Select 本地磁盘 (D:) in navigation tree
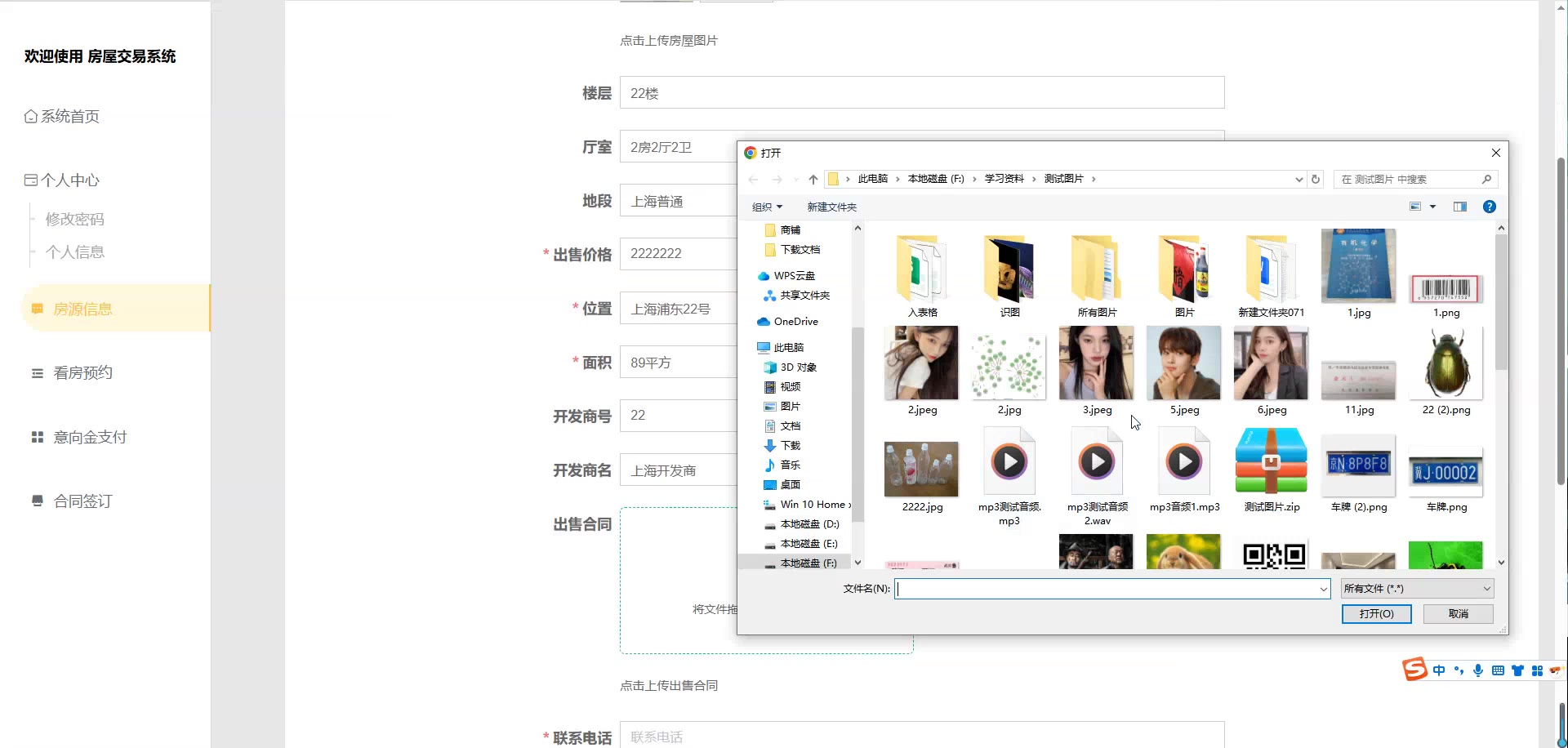The width and height of the screenshot is (1568, 748). coord(808,524)
